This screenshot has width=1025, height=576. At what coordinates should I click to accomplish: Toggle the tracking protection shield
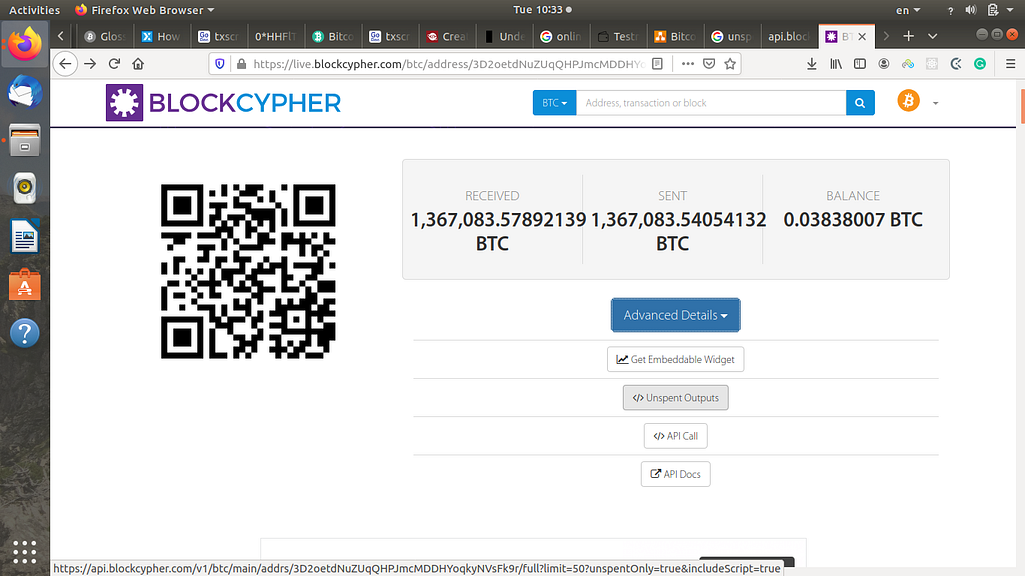click(219, 62)
